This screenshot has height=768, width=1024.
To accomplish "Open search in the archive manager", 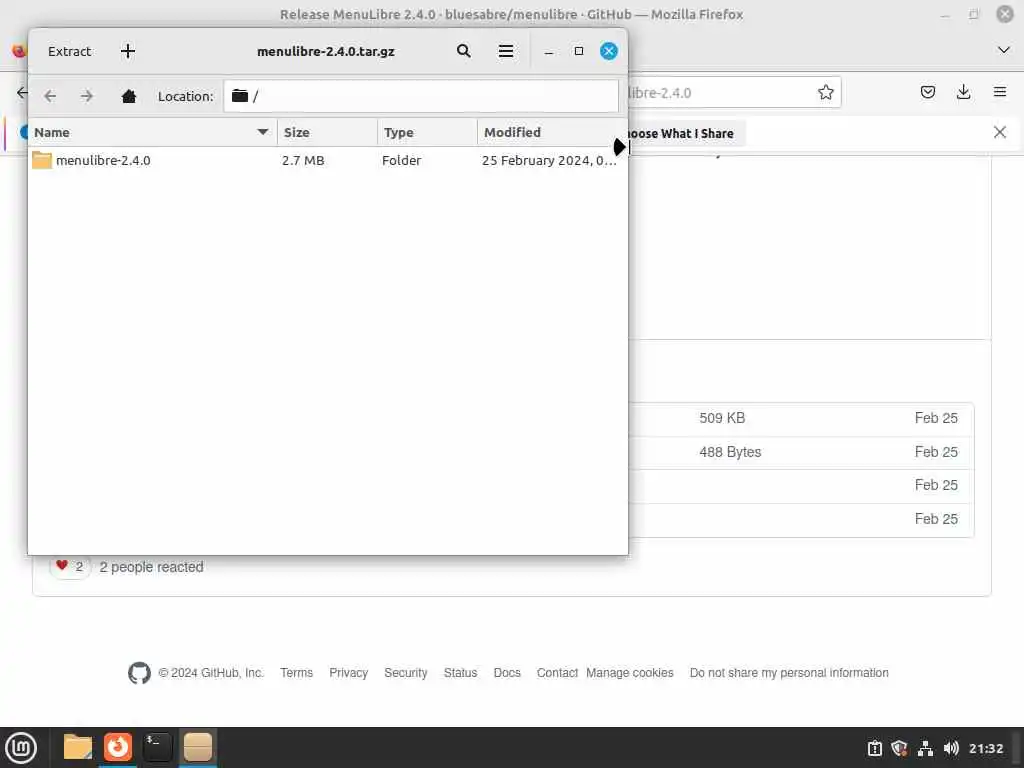I will pyautogui.click(x=464, y=51).
